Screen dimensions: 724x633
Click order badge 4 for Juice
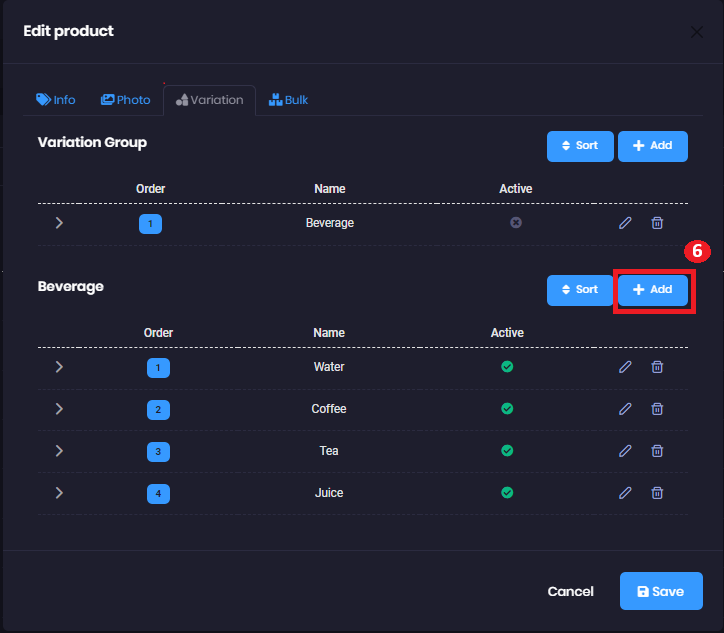158,494
